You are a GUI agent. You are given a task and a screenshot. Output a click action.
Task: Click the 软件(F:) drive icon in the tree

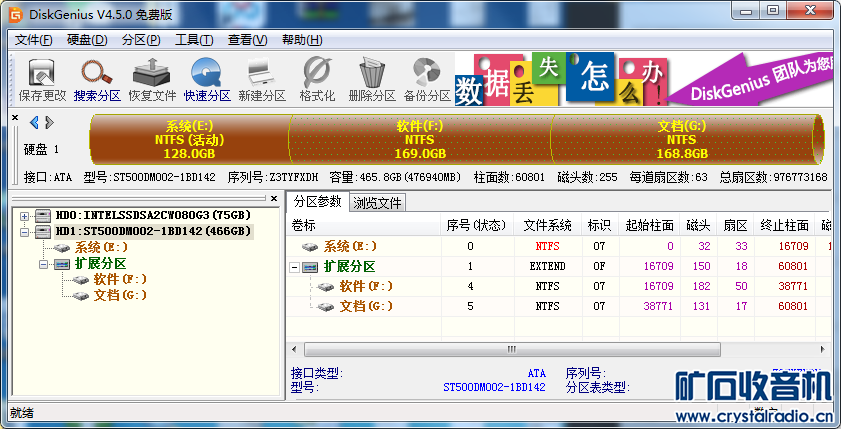(x=81, y=280)
